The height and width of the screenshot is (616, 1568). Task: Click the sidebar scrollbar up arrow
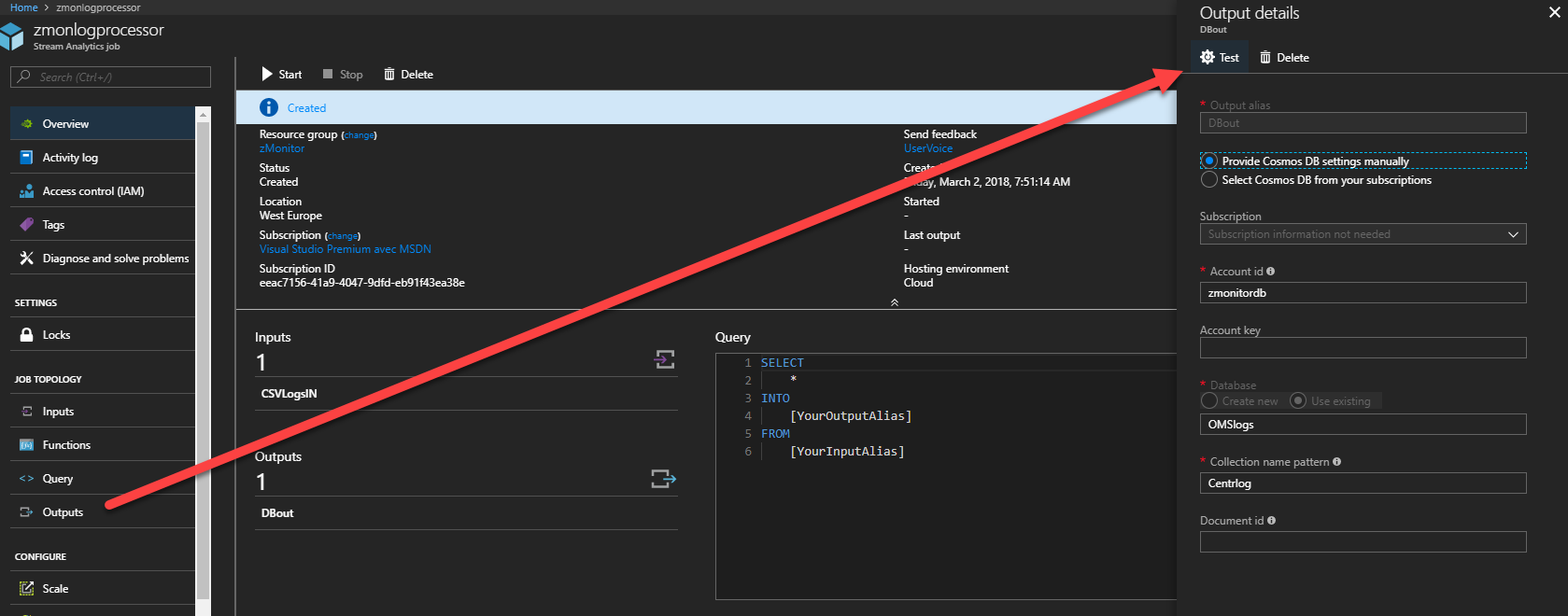(203, 114)
